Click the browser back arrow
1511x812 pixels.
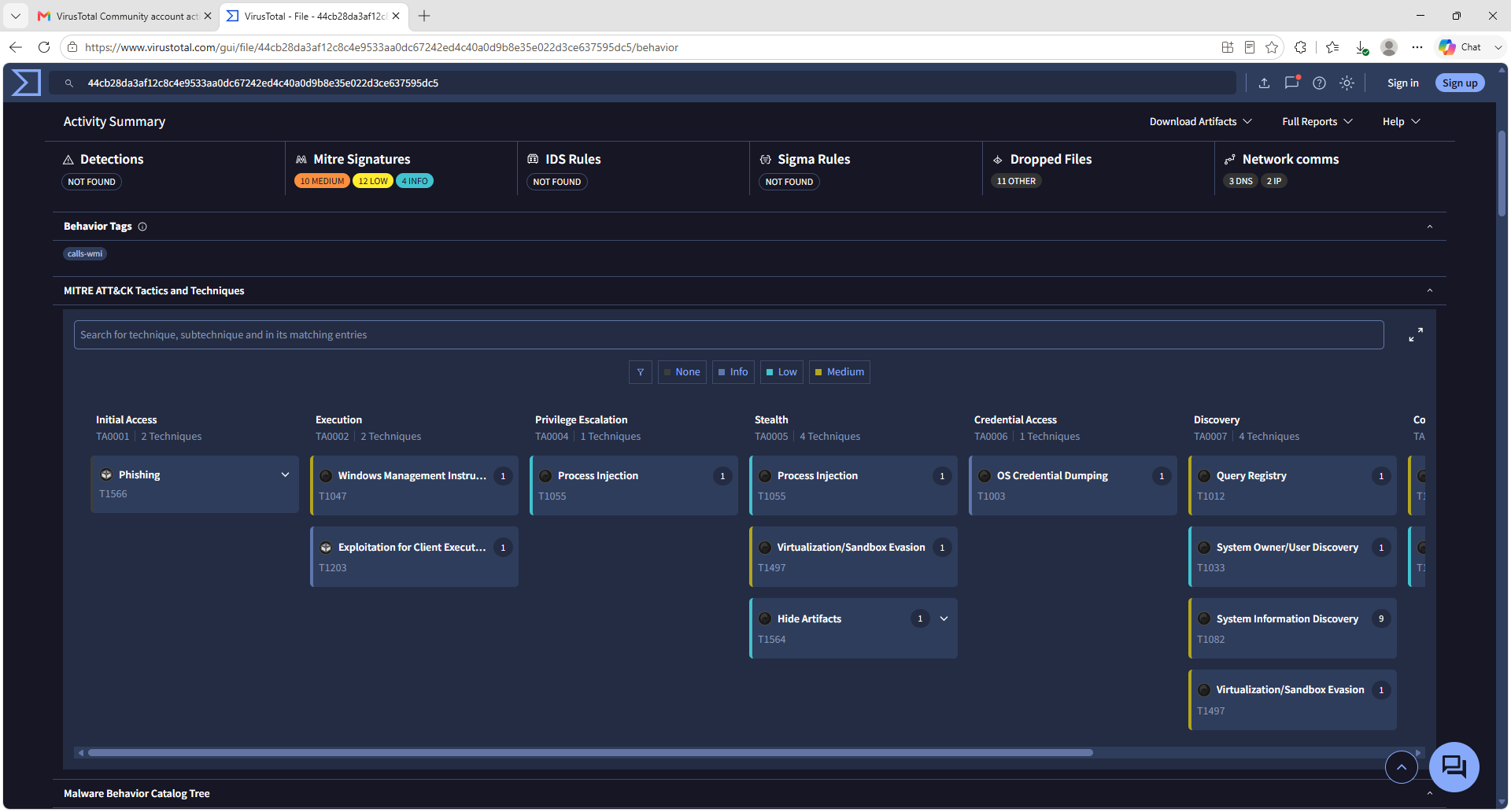coord(16,47)
